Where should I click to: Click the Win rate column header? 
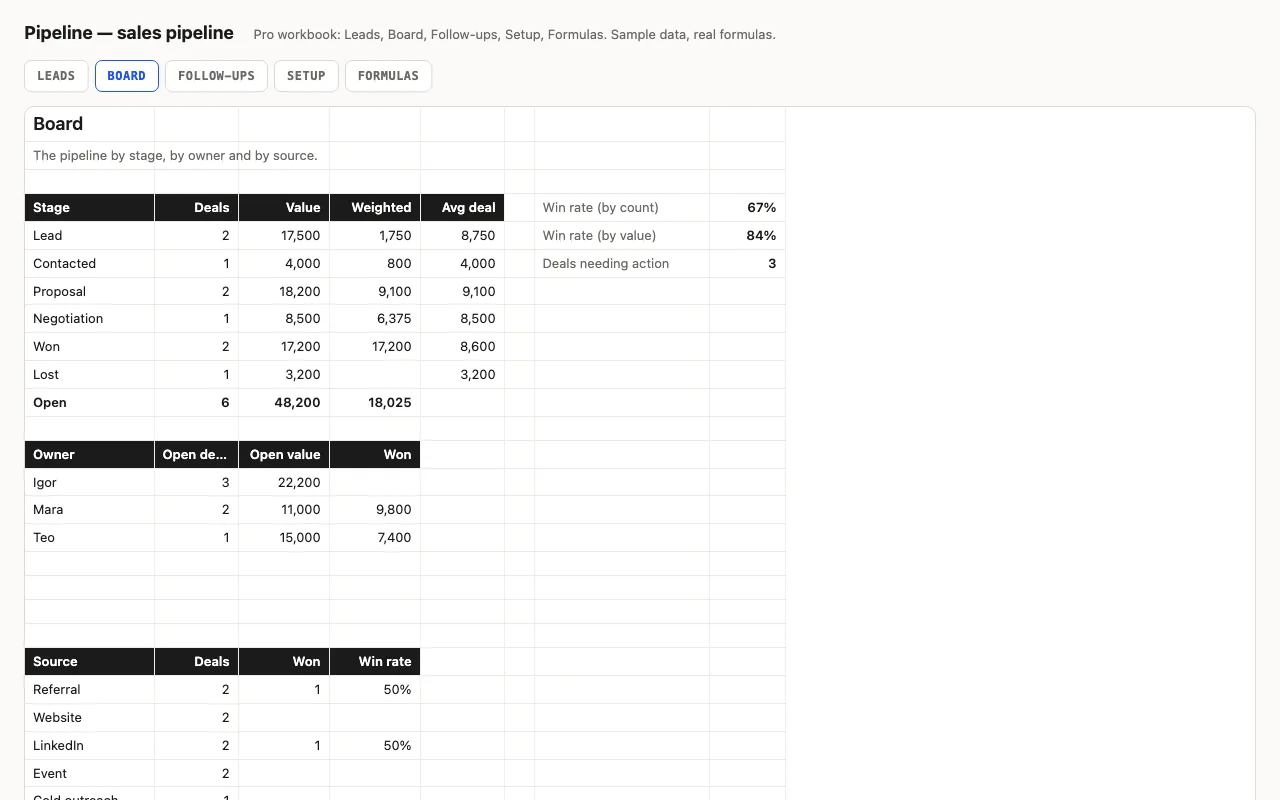[375, 662]
